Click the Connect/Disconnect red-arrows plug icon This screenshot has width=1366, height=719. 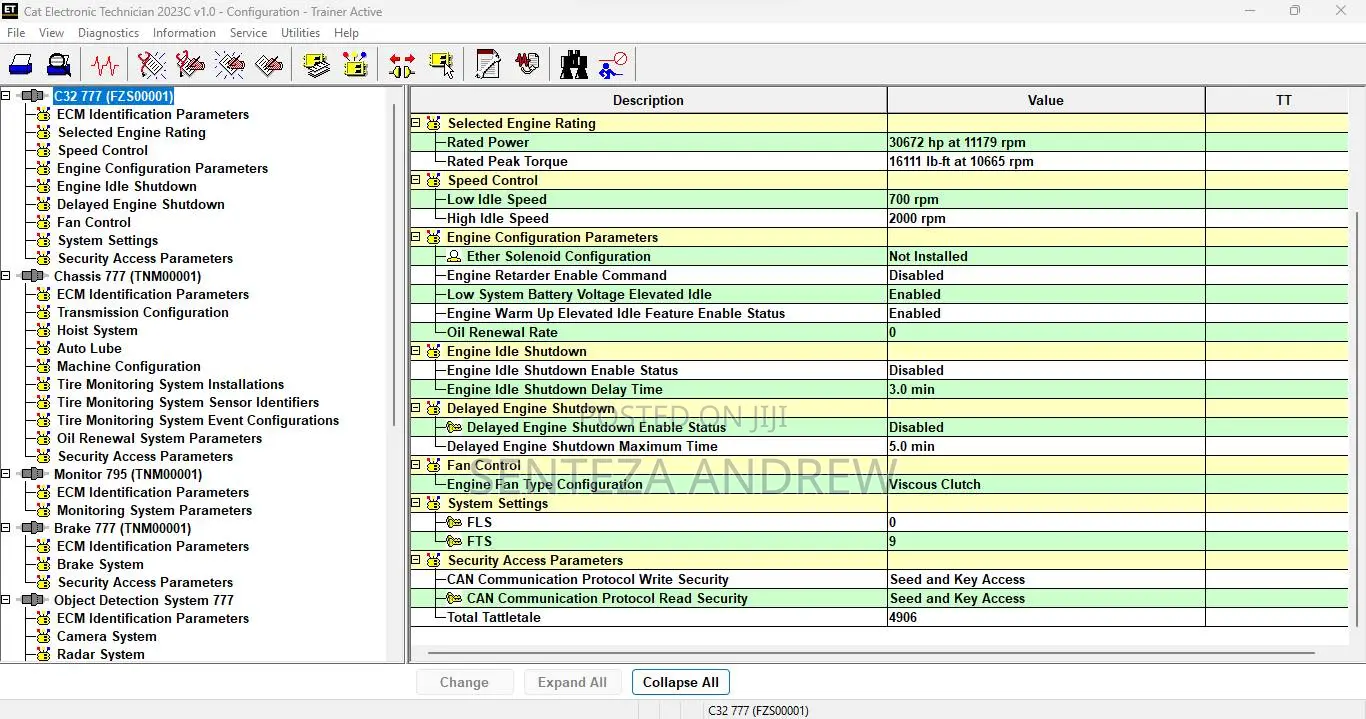click(x=402, y=65)
